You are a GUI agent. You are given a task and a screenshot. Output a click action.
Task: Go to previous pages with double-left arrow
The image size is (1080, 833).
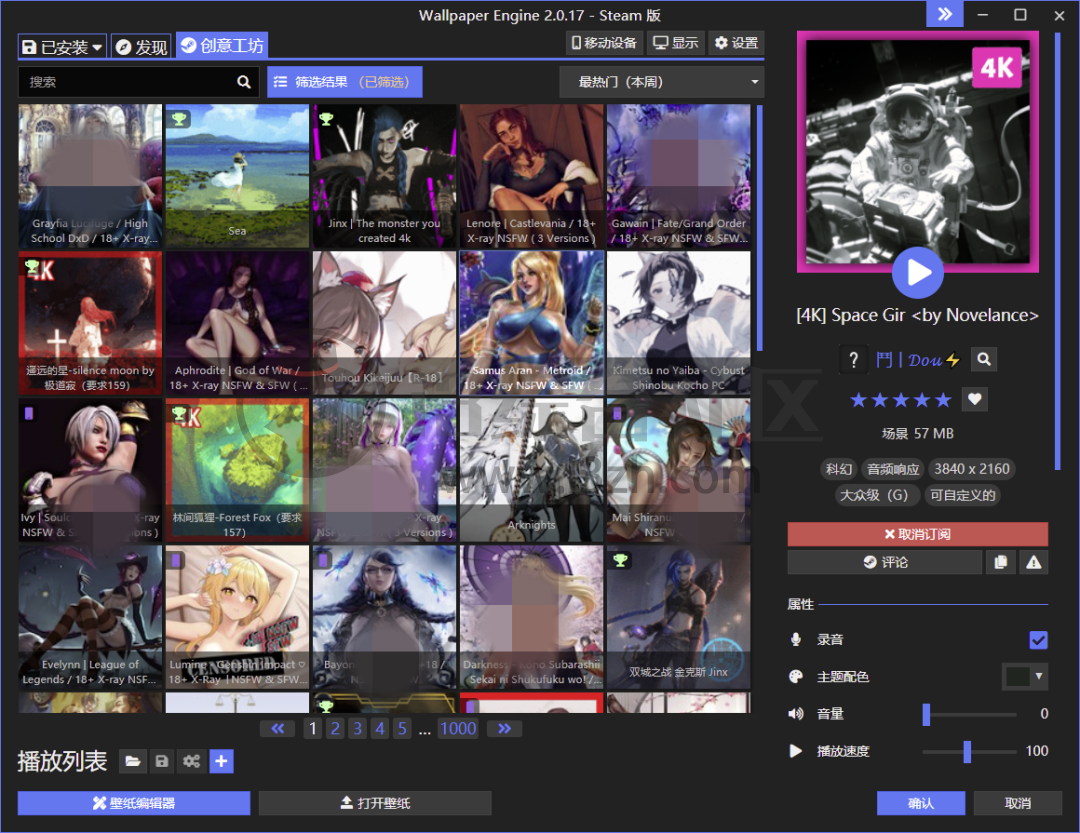pos(278,728)
